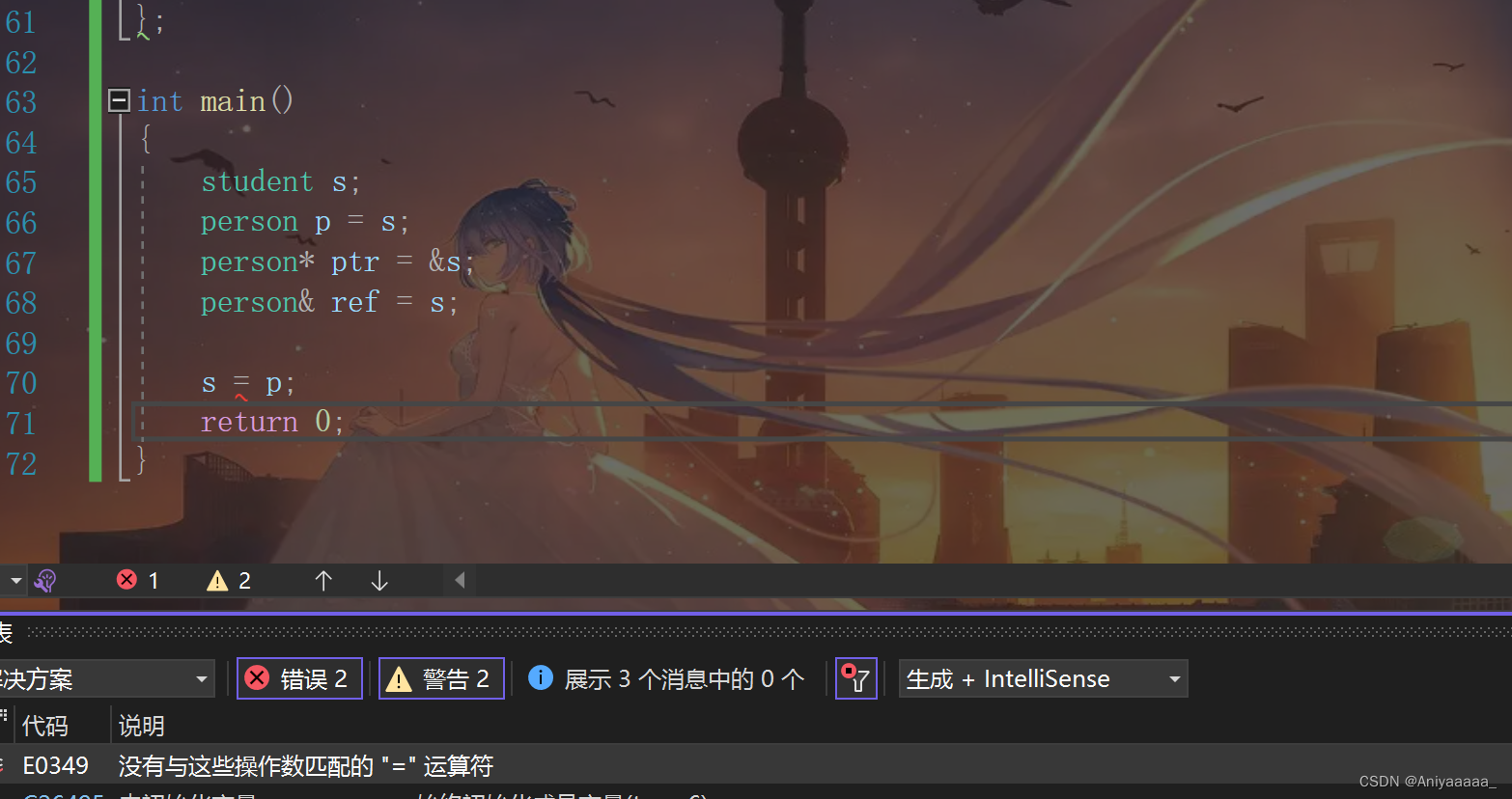Viewport: 1512px width, 799px height.
Task: Click the yellow warning count indicator showing 2
Action: click(x=229, y=580)
